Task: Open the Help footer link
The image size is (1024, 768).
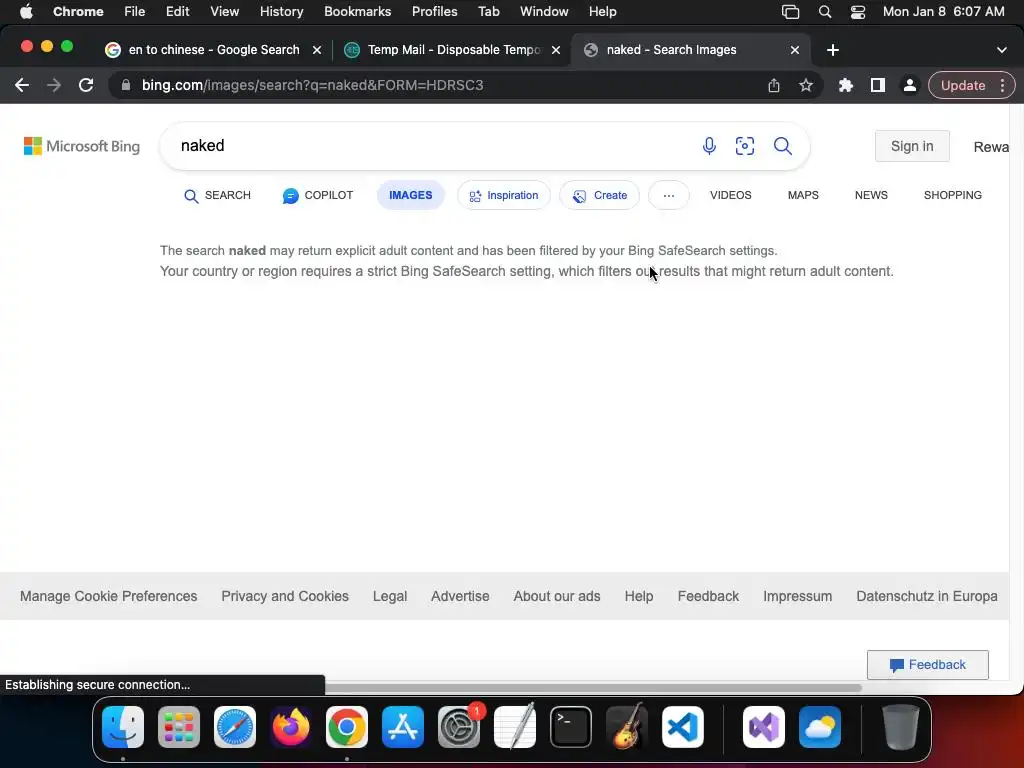Action: tap(639, 596)
